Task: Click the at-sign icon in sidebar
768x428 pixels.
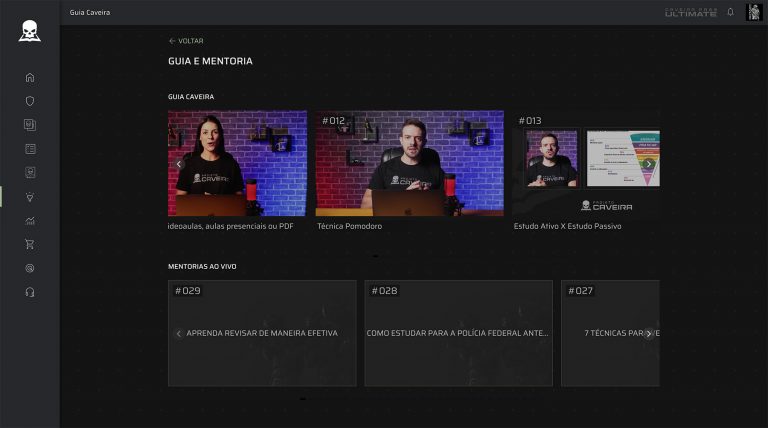Action: coord(30,268)
